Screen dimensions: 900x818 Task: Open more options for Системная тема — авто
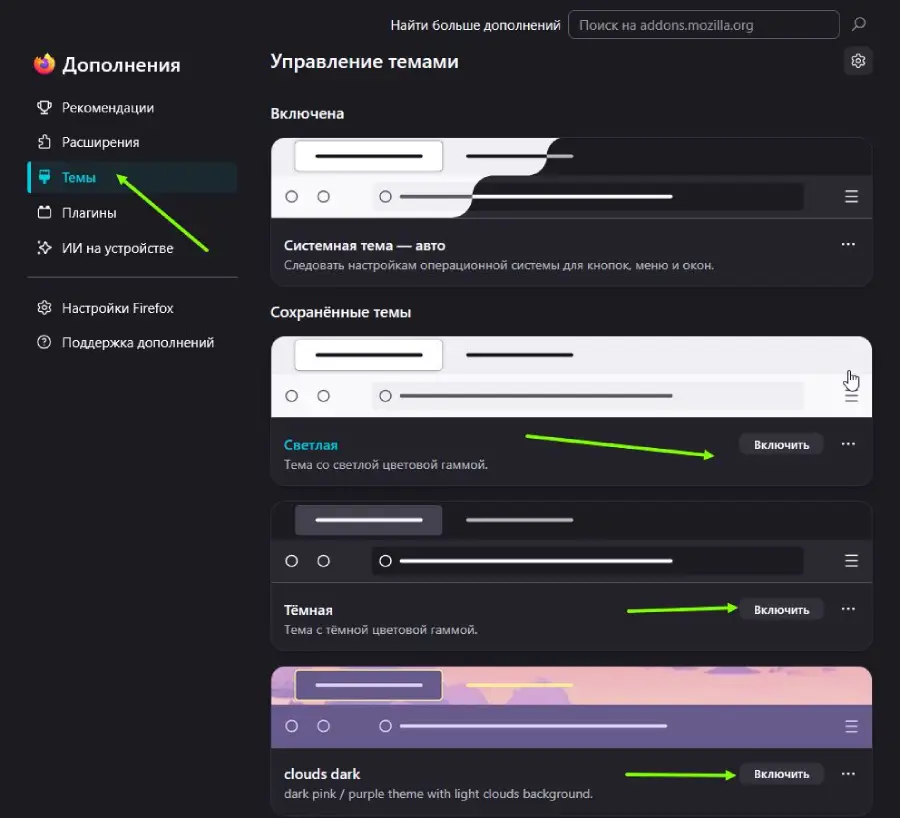tap(848, 245)
